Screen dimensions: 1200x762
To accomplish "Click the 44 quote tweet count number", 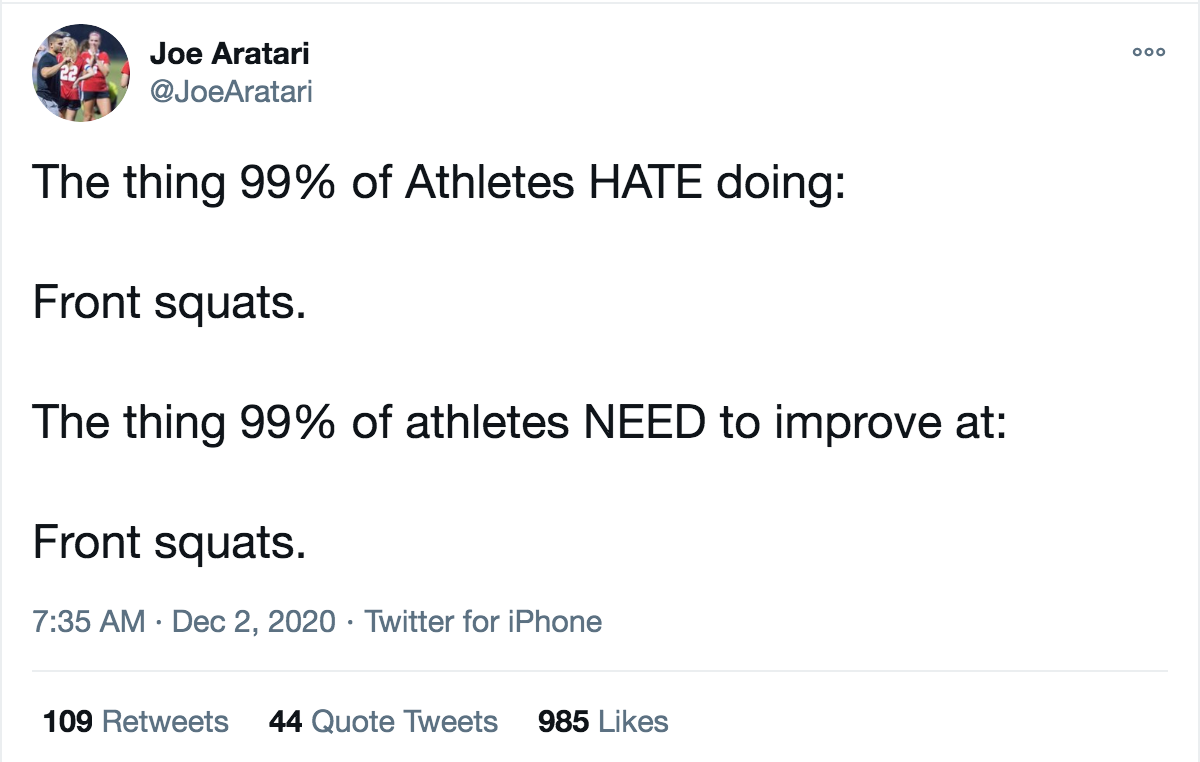I will pyautogui.click(x=286, y=721).
